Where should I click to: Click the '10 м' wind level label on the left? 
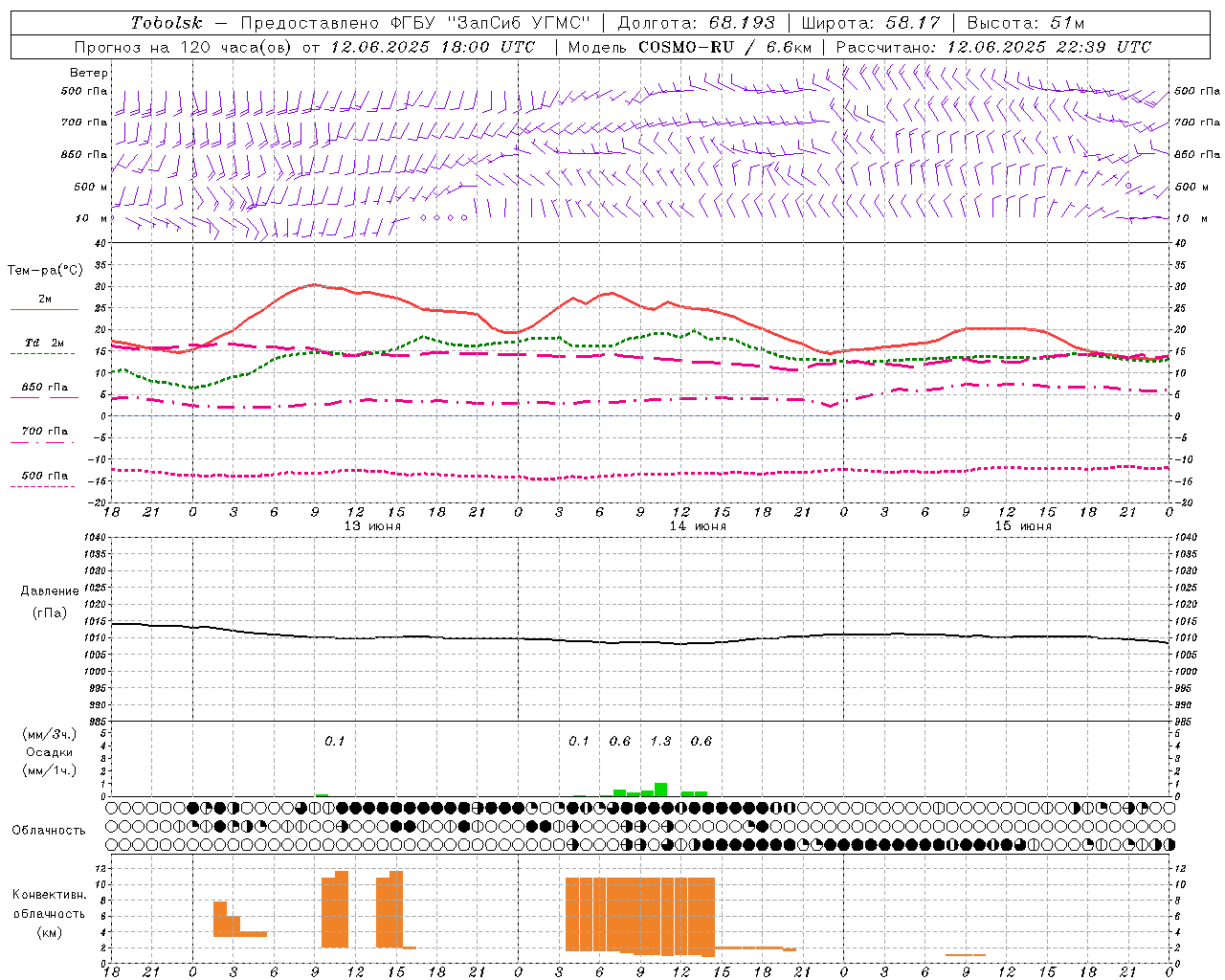[93, 218]
